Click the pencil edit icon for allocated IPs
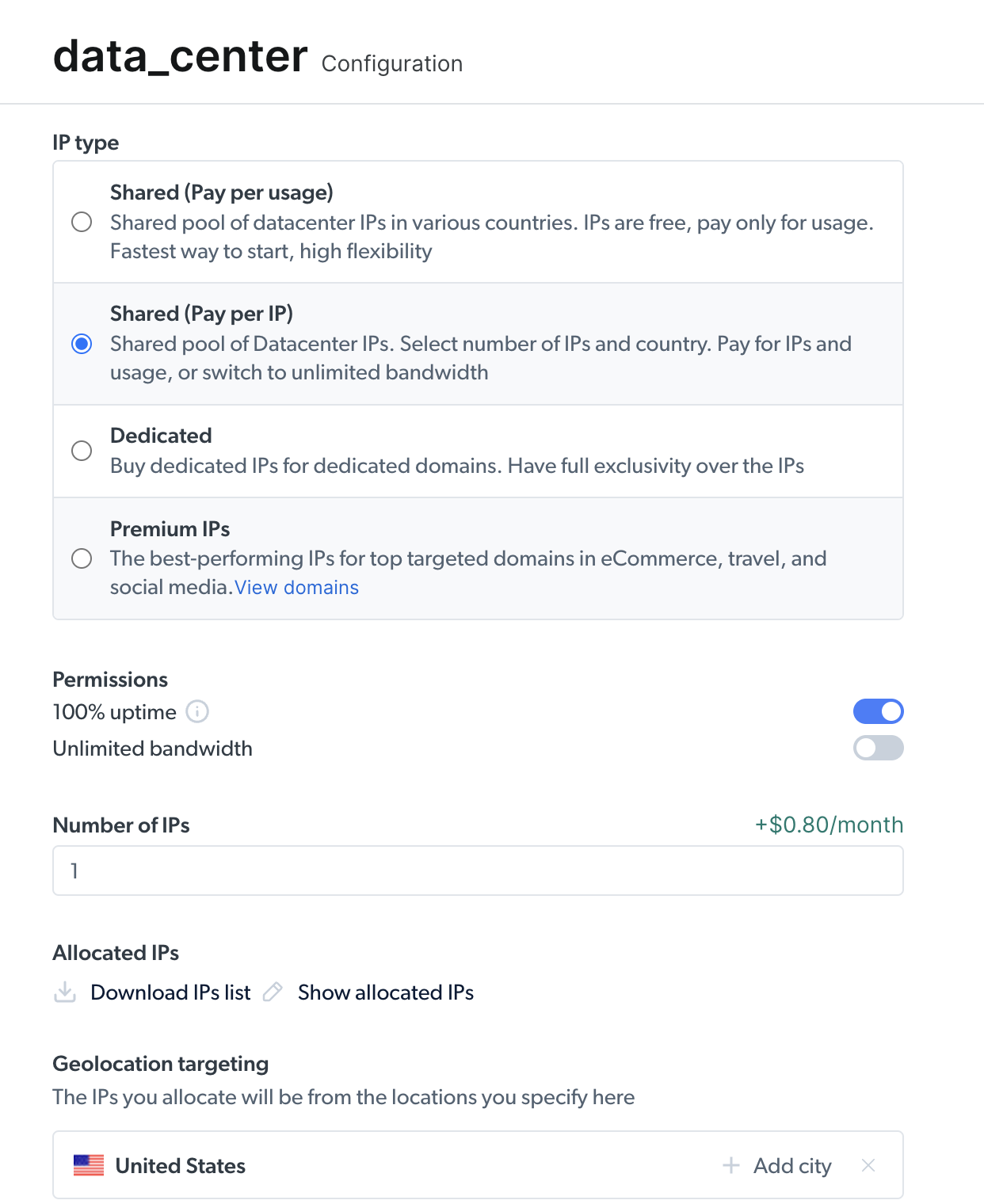The image size is (984, 1204). coord(273,993)
